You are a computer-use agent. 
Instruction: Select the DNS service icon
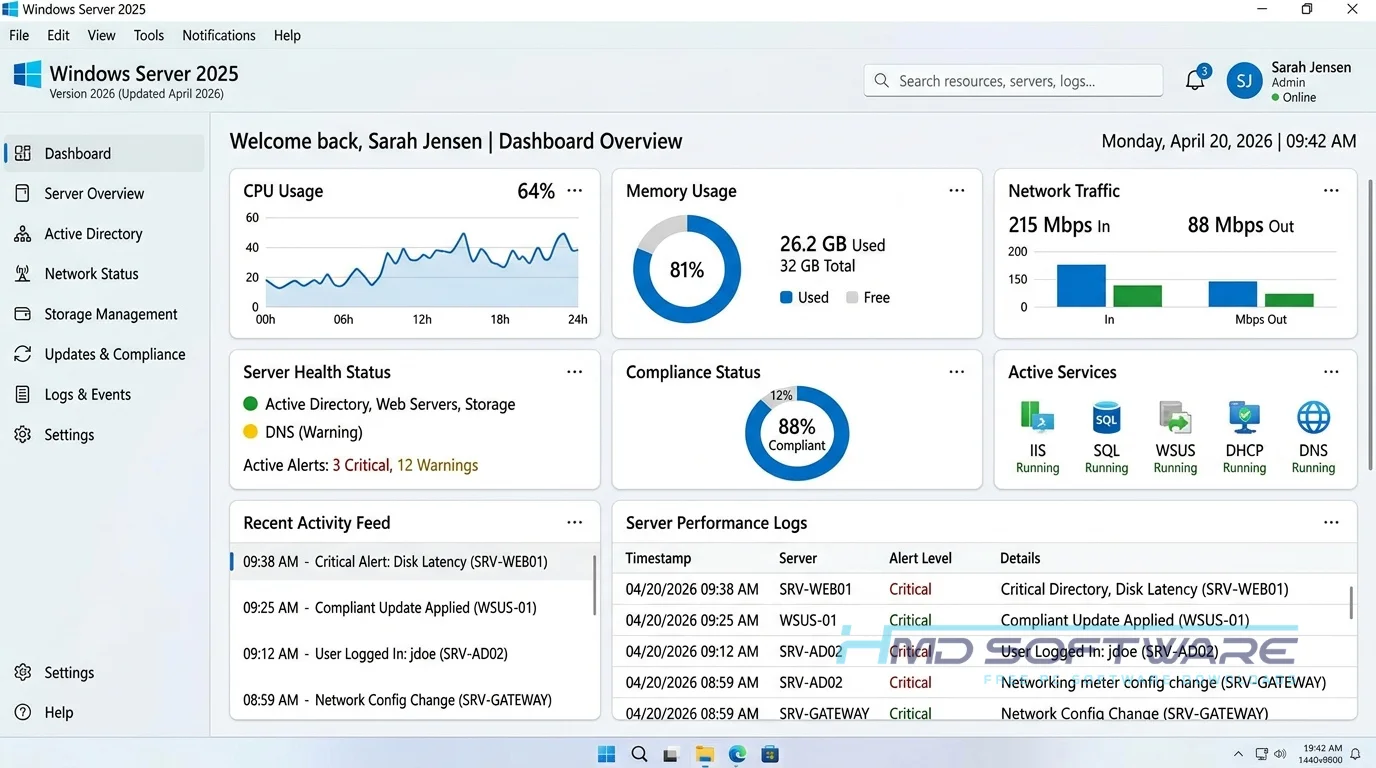point(1313,417)
